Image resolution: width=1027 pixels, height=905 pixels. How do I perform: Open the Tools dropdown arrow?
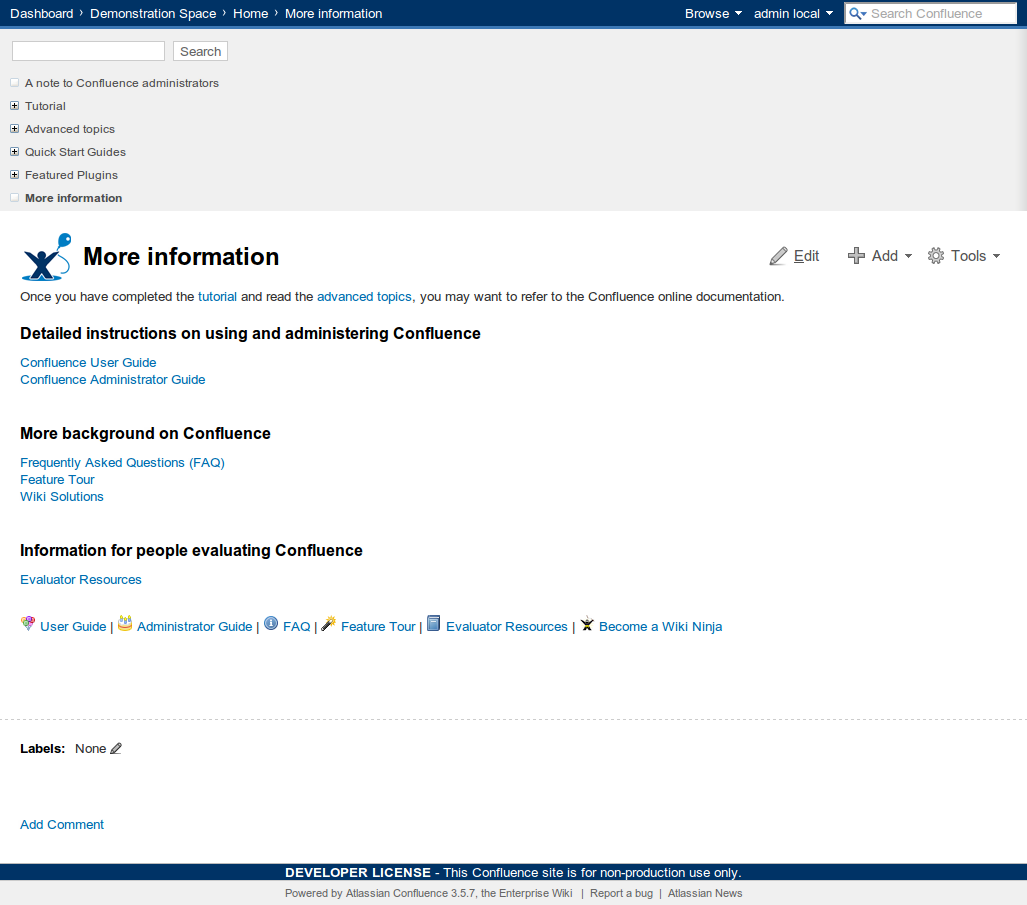pyautogui.click(x=996, y=256)
